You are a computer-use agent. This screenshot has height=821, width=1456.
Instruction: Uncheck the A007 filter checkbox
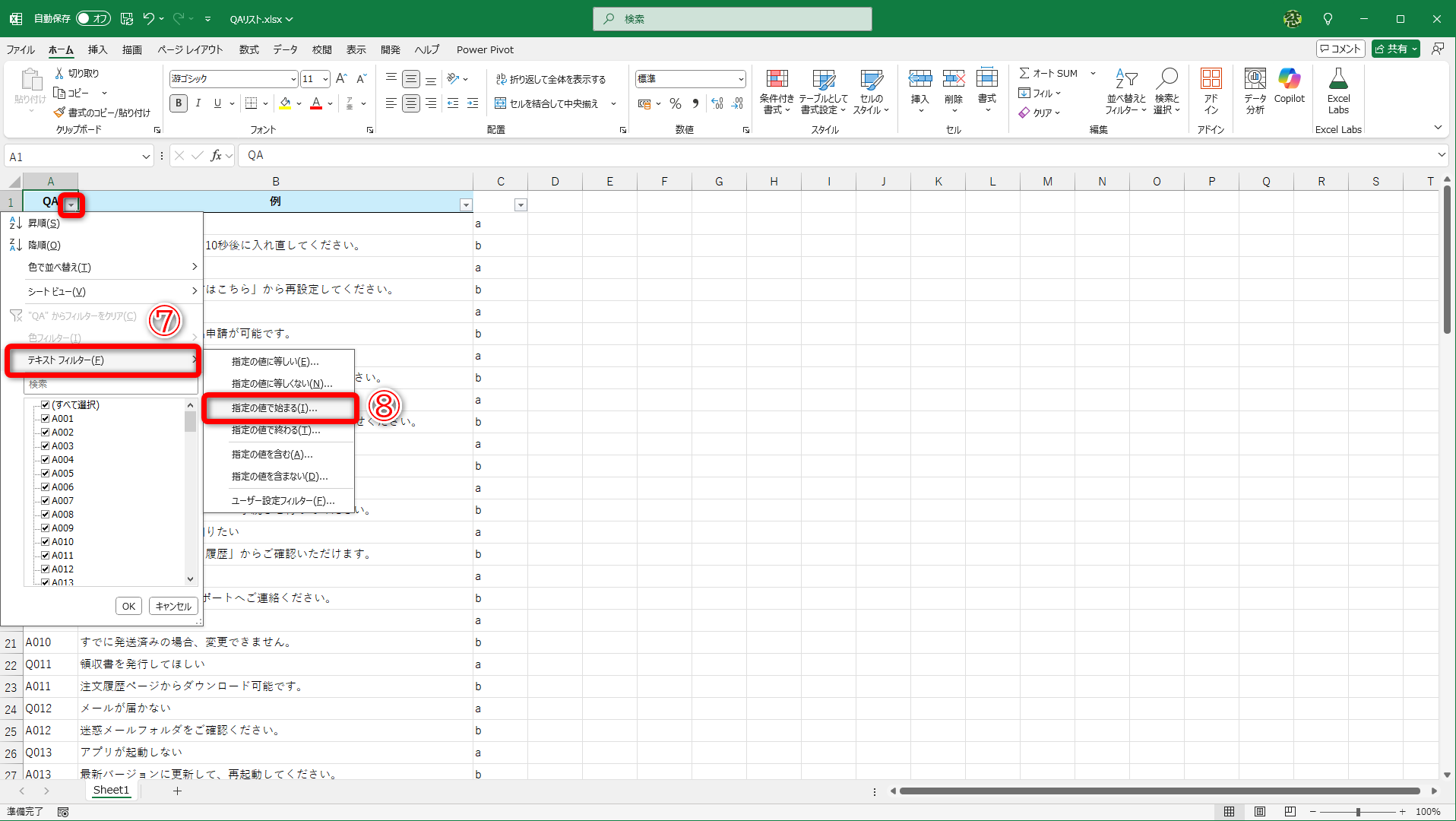point(46,501)
